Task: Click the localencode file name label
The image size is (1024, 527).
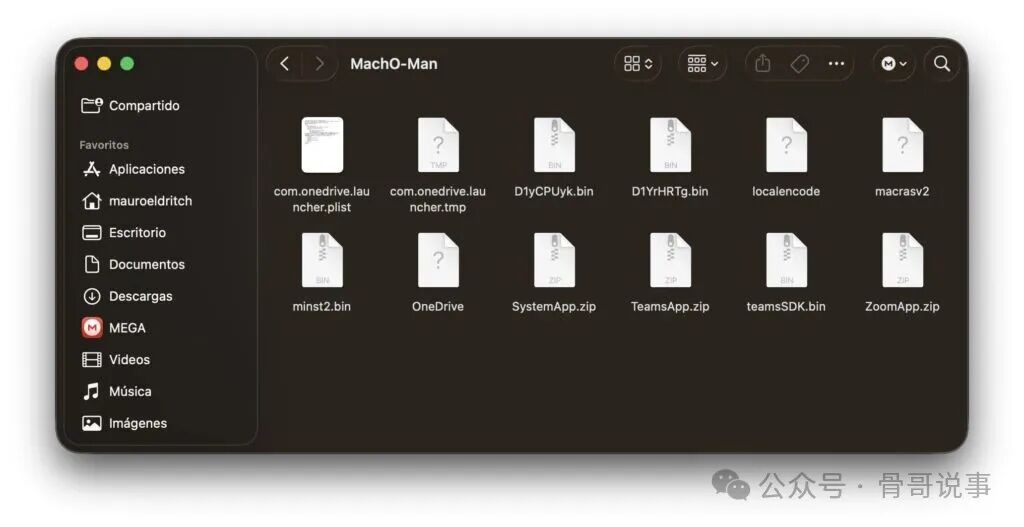Action: 786,191
